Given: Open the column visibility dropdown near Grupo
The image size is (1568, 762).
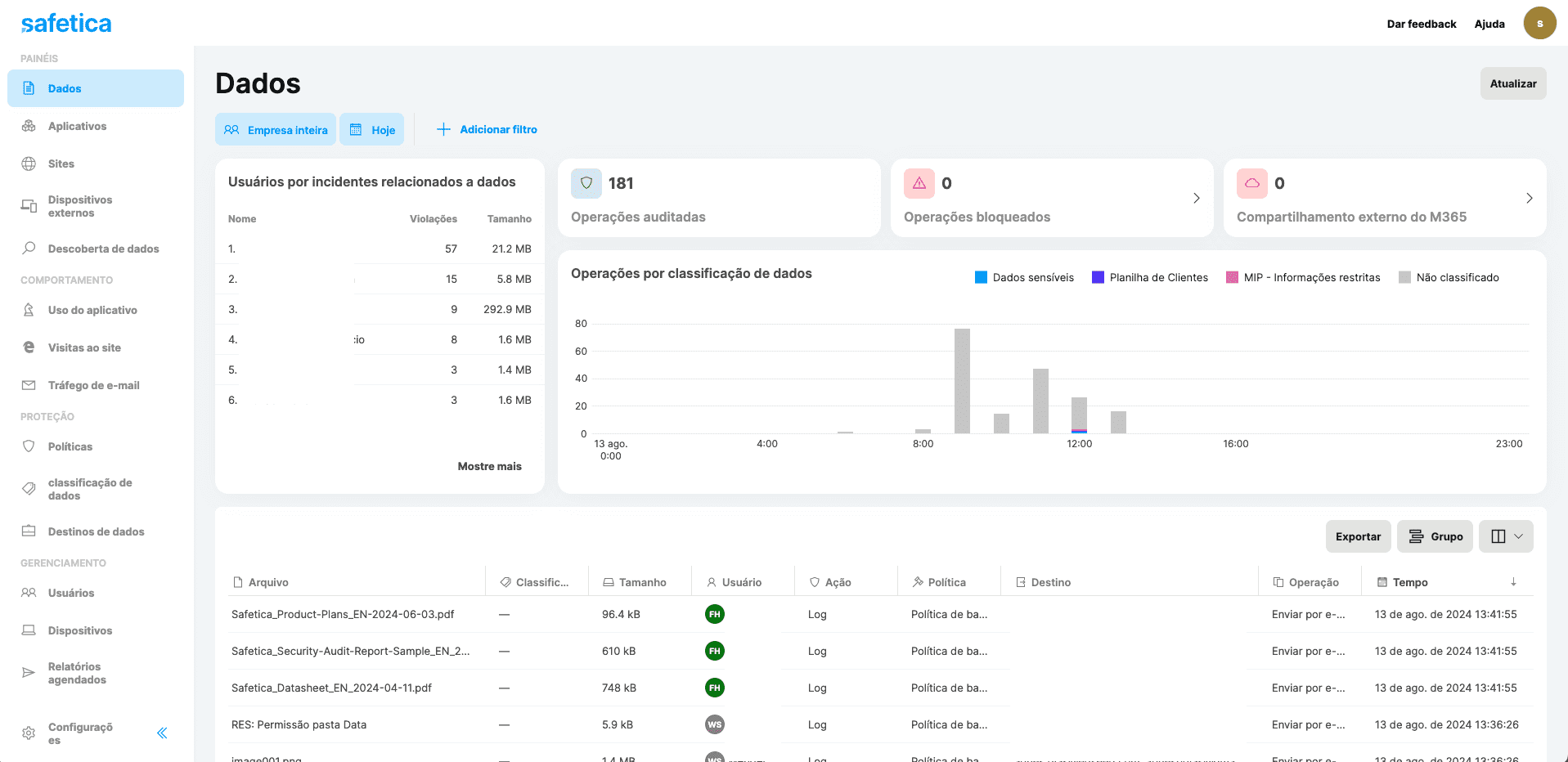Looking at the screenshot, I should click(x=1506, y=536).
